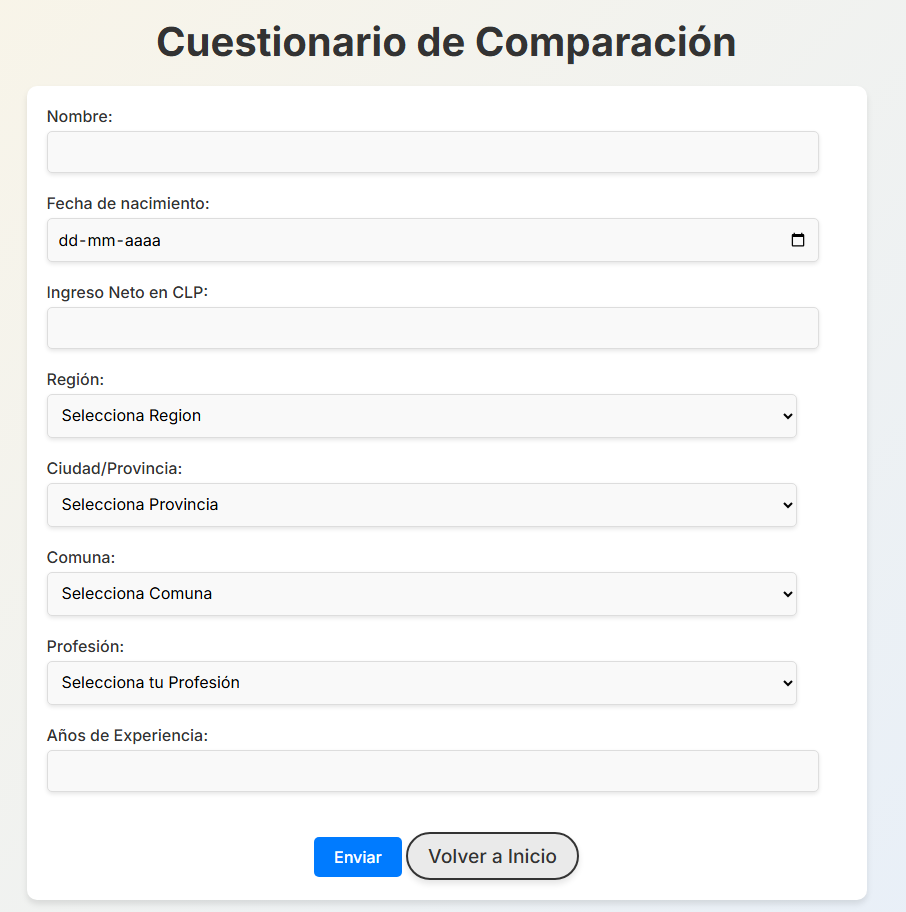Click the Años de Experiencia field
The image size is (906, 912).
pos(432,771)
